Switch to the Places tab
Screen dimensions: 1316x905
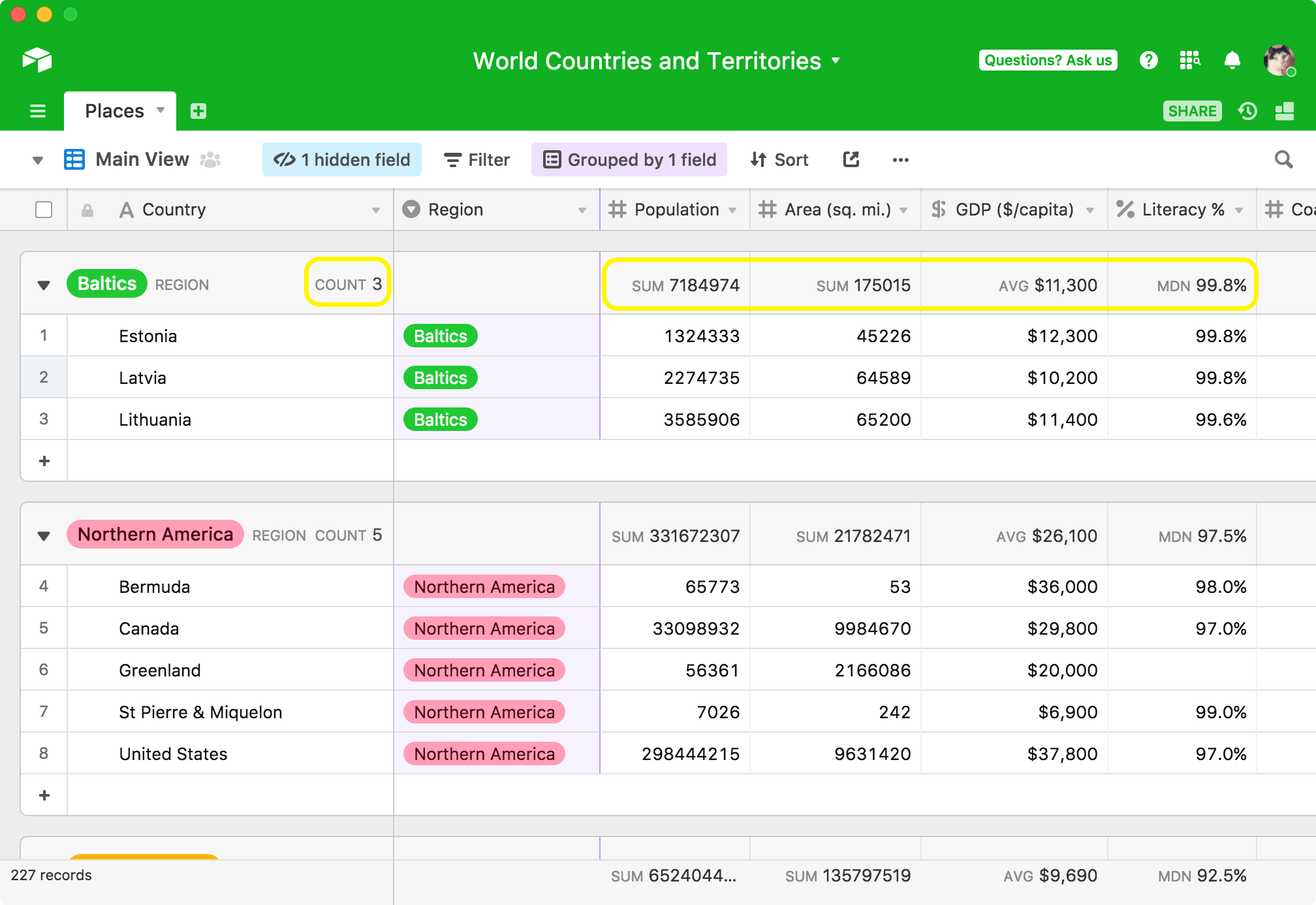(x=116, y=110)
